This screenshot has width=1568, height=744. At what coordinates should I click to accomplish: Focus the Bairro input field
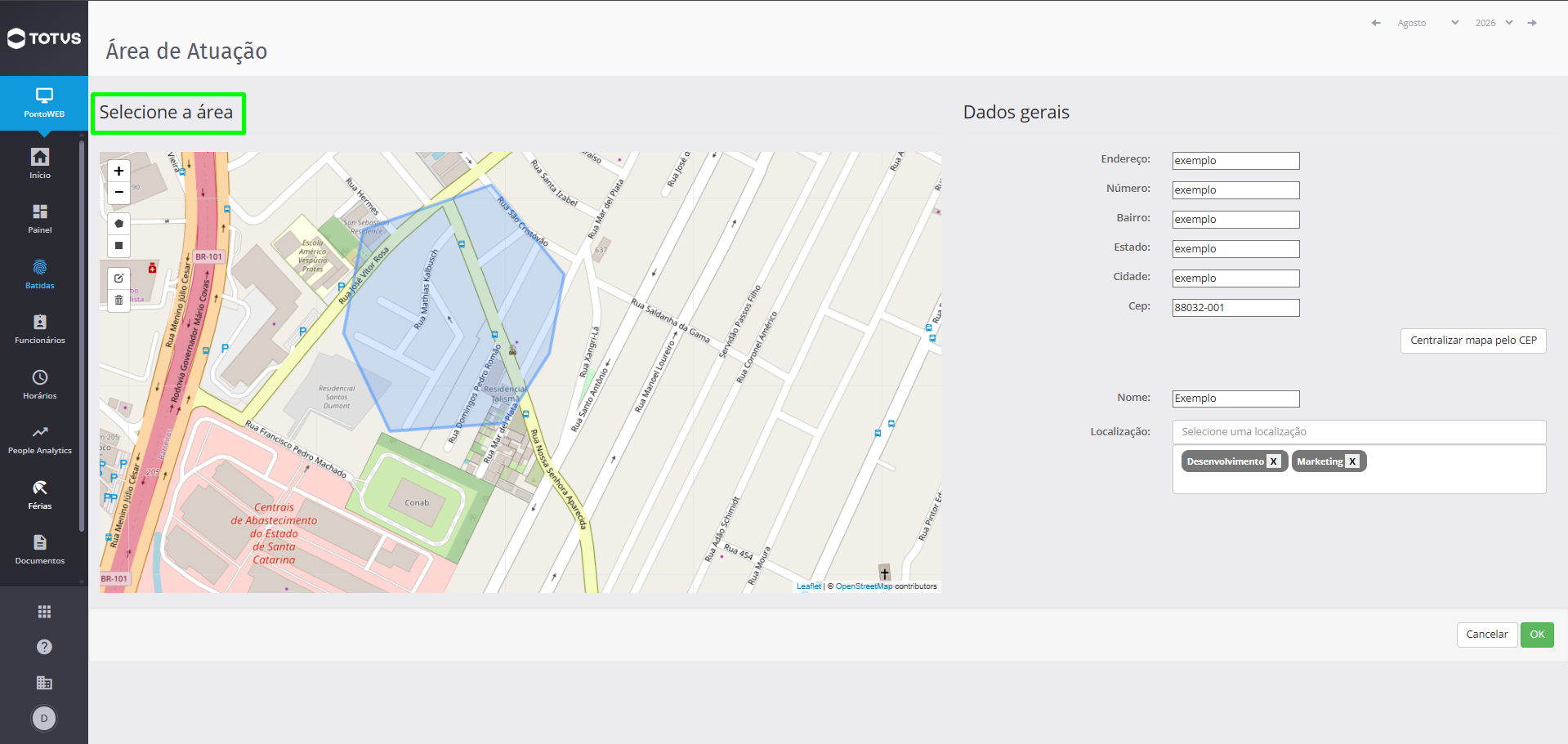[x=1235, y=220]
